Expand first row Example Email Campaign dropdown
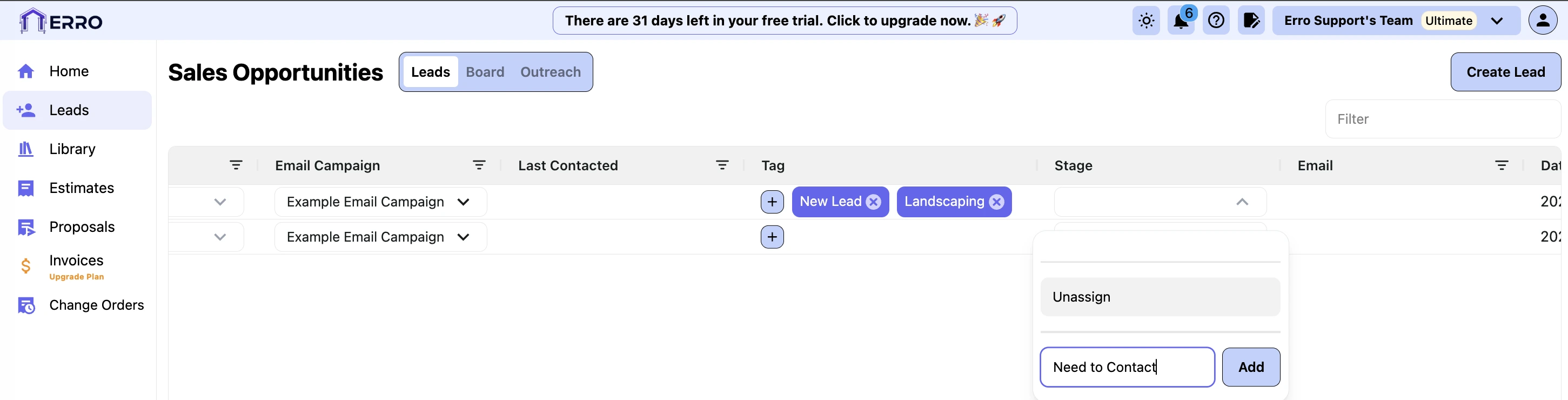The height and width of the screenshot is (400, 1568). point(463,202)
